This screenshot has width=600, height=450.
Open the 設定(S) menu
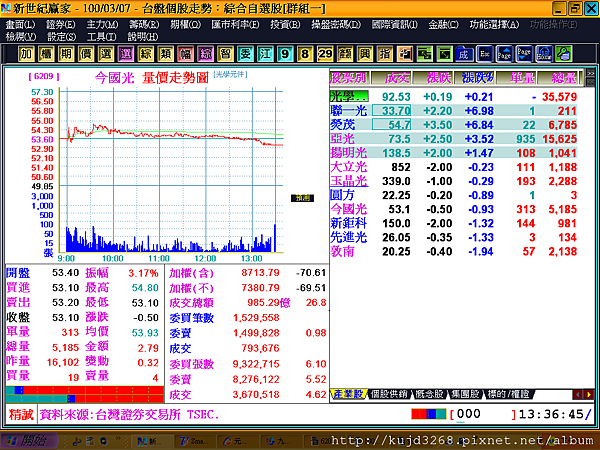(61, 37)
